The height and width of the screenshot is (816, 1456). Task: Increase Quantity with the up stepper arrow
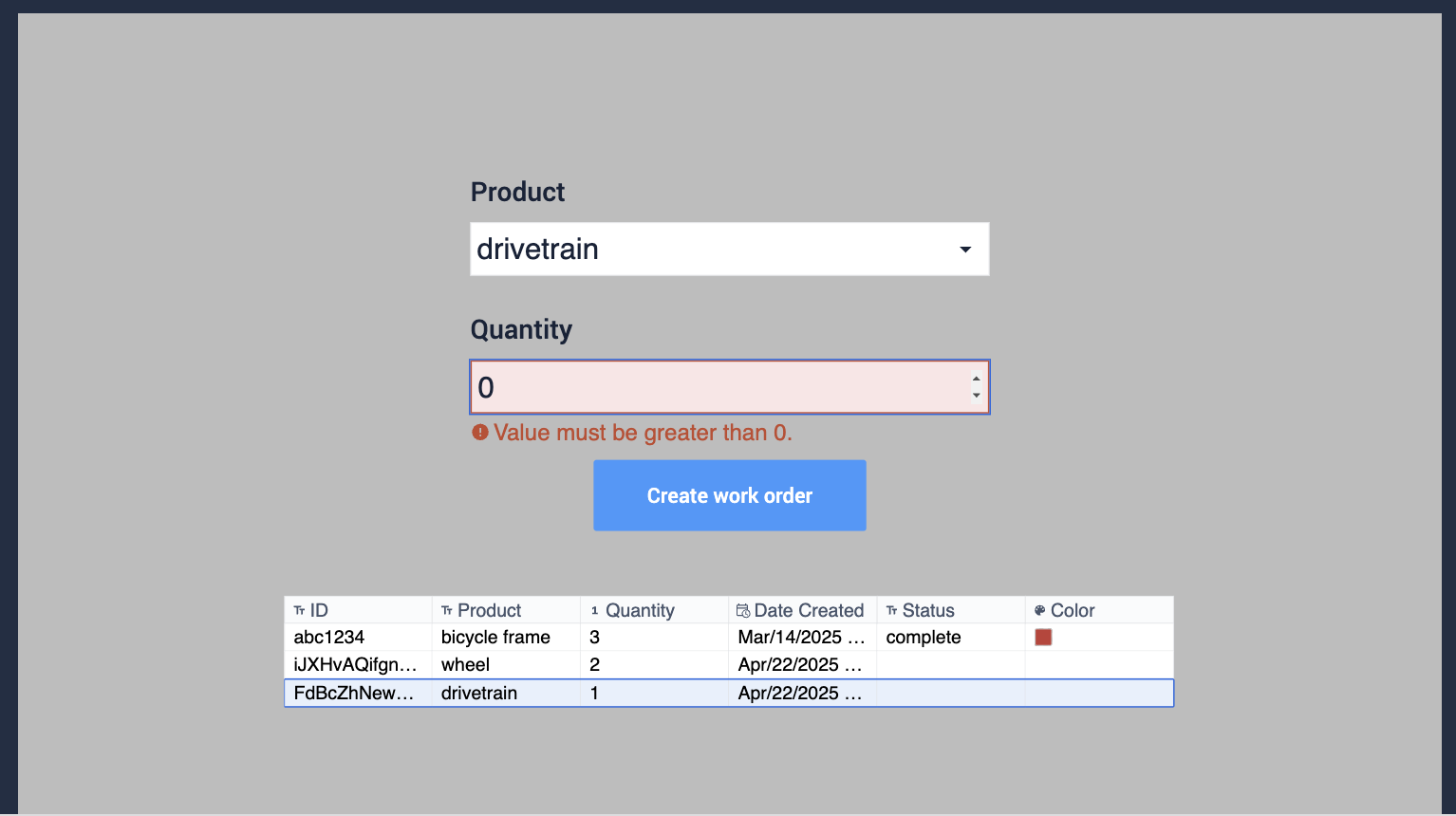pyautogui.click(x=976, y=379)
